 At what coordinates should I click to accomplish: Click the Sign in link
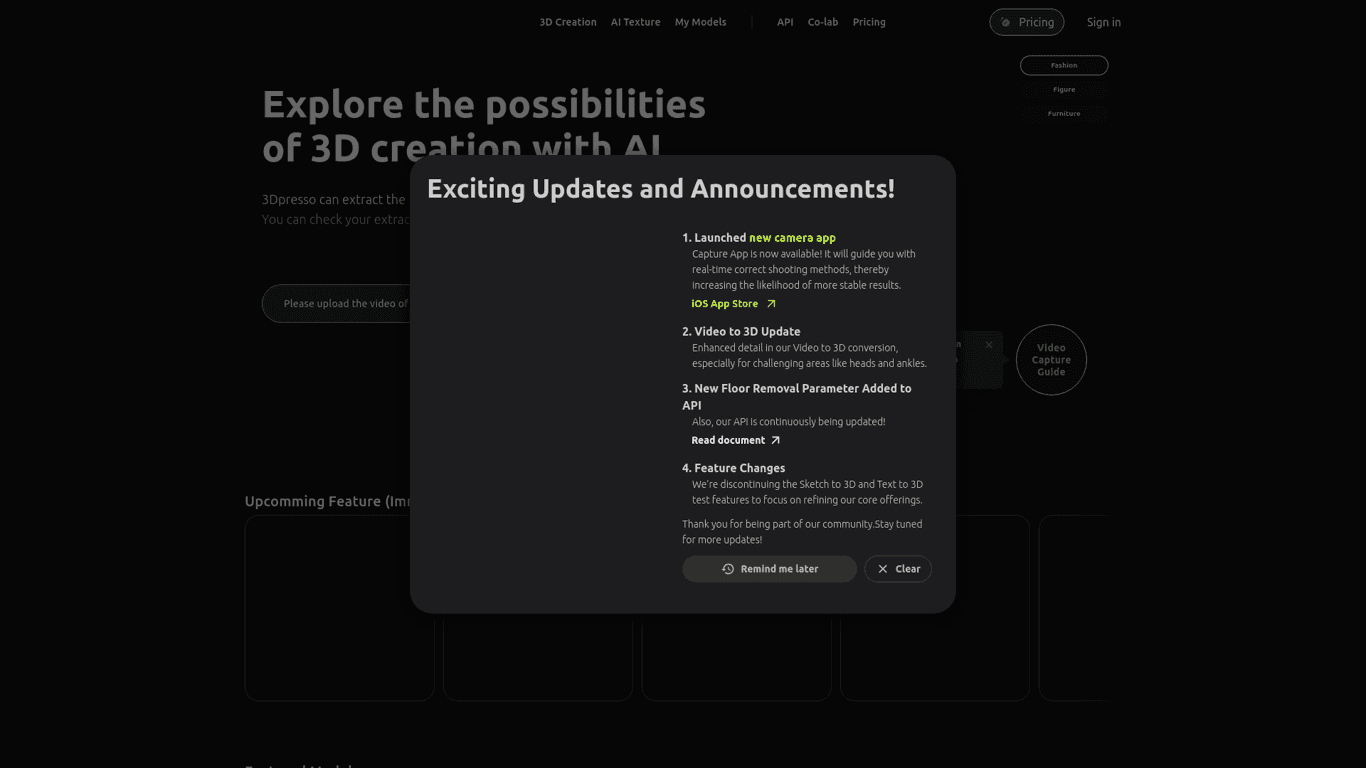tap(1103, 21)
